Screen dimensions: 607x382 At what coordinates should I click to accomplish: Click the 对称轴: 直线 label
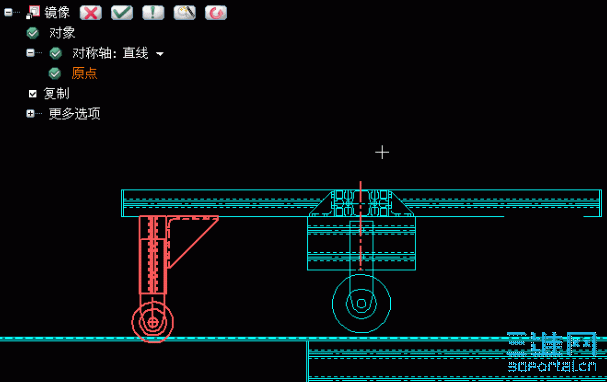(110, 53)
